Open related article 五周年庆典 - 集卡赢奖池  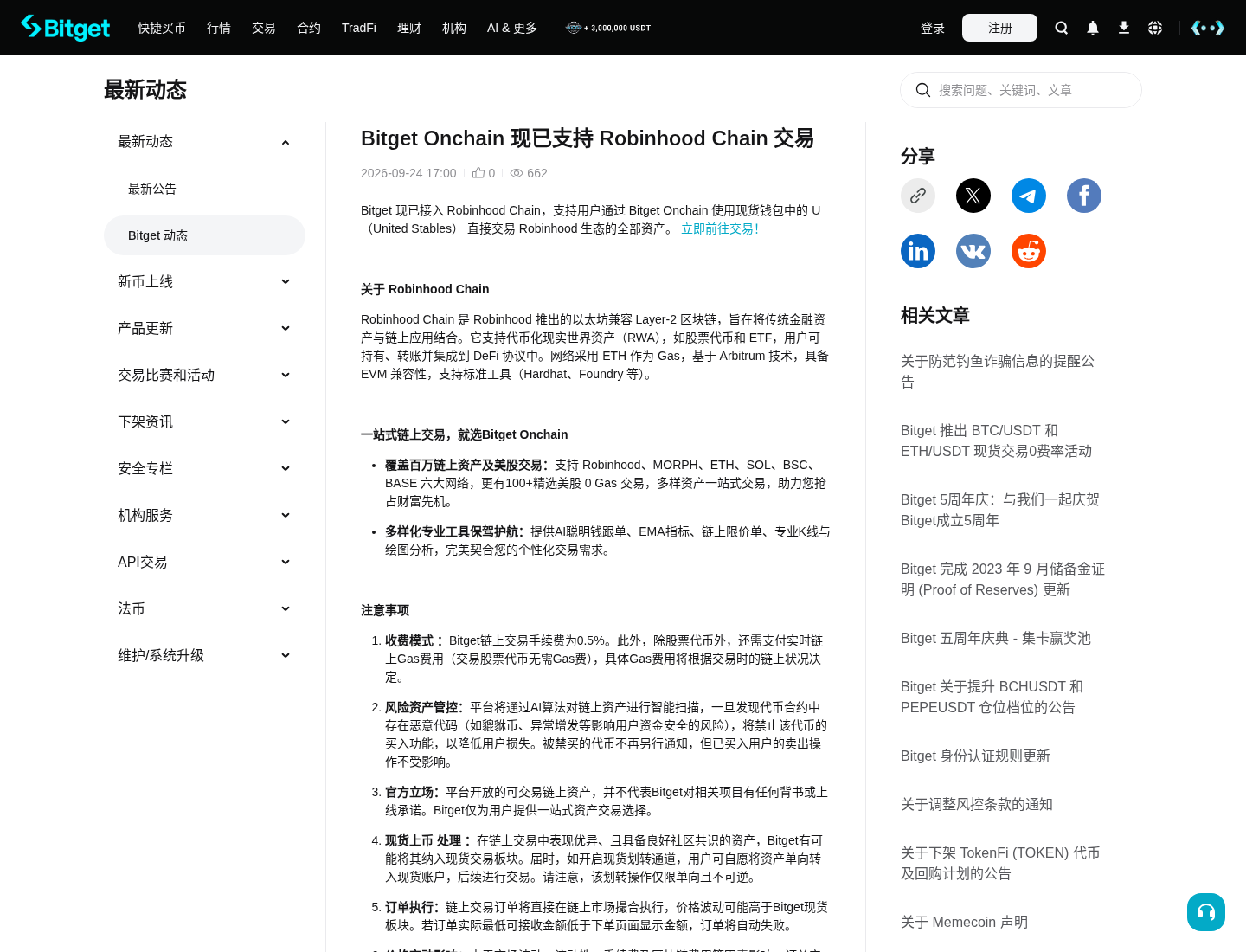point(996,638)
